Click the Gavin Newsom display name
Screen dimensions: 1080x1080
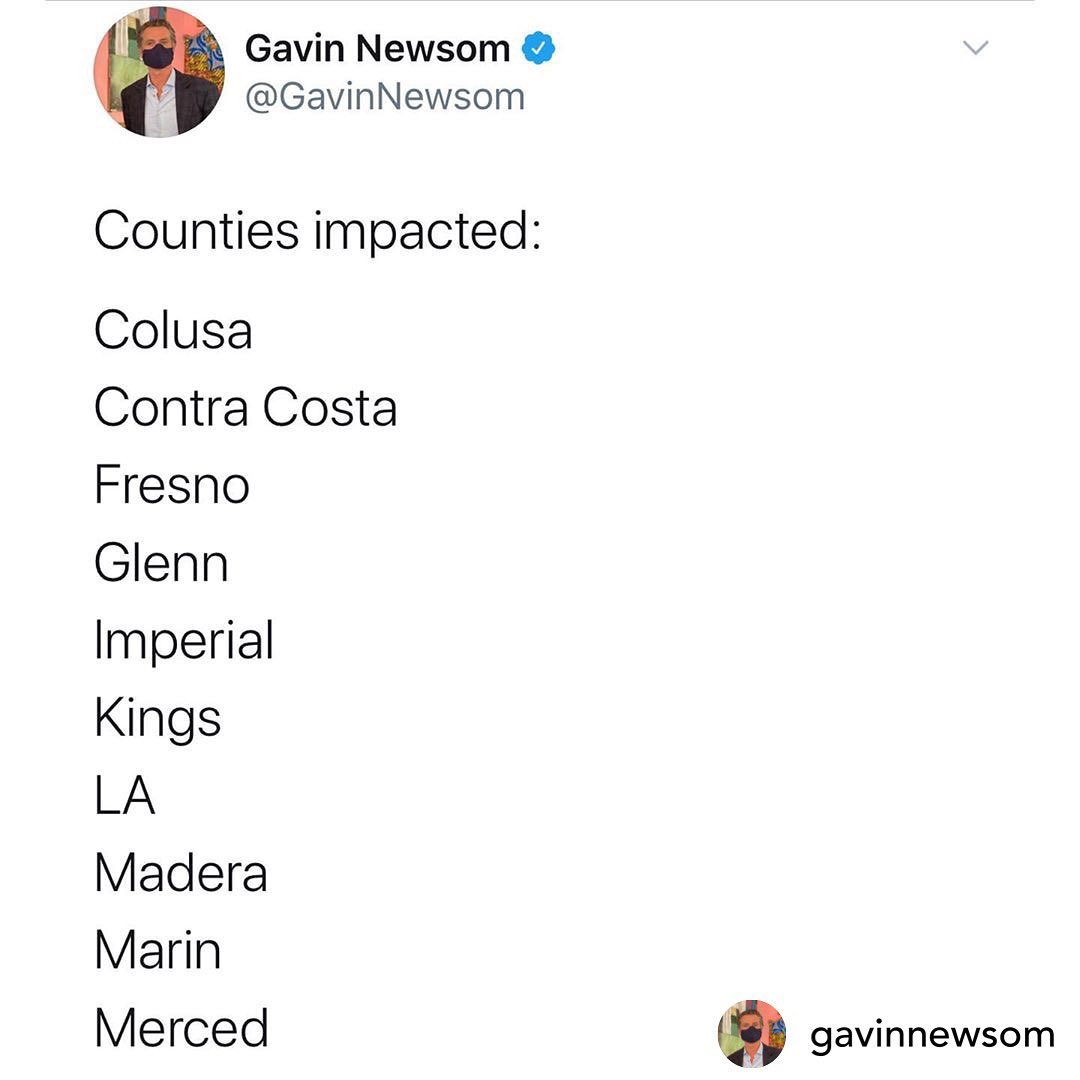(377, 49)
